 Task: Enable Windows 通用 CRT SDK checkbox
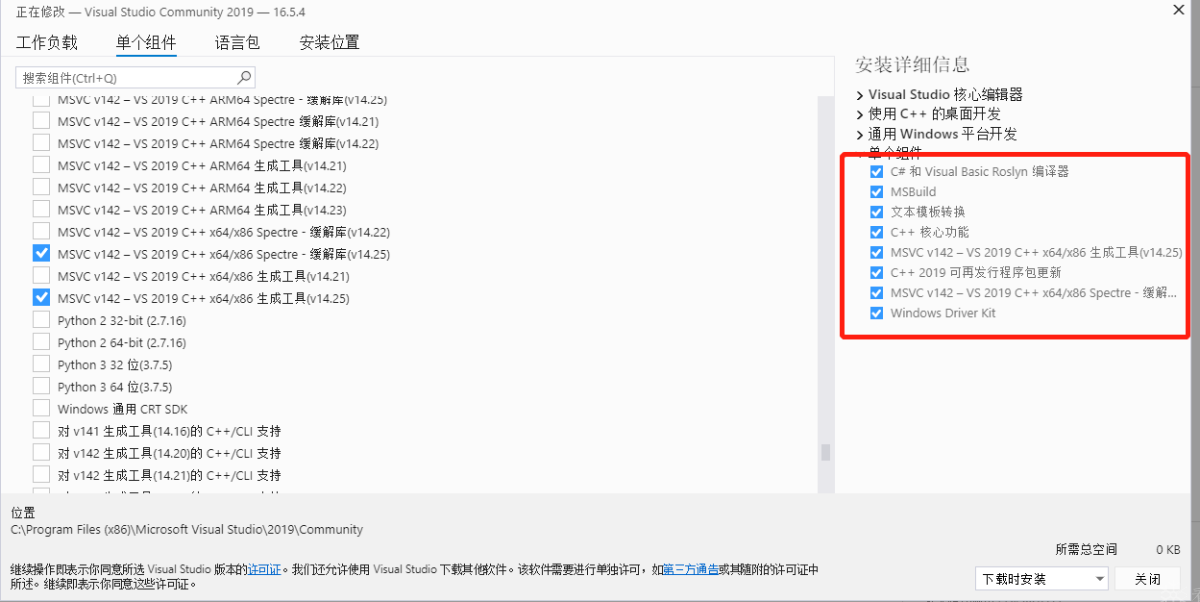(x=41, y=408)
